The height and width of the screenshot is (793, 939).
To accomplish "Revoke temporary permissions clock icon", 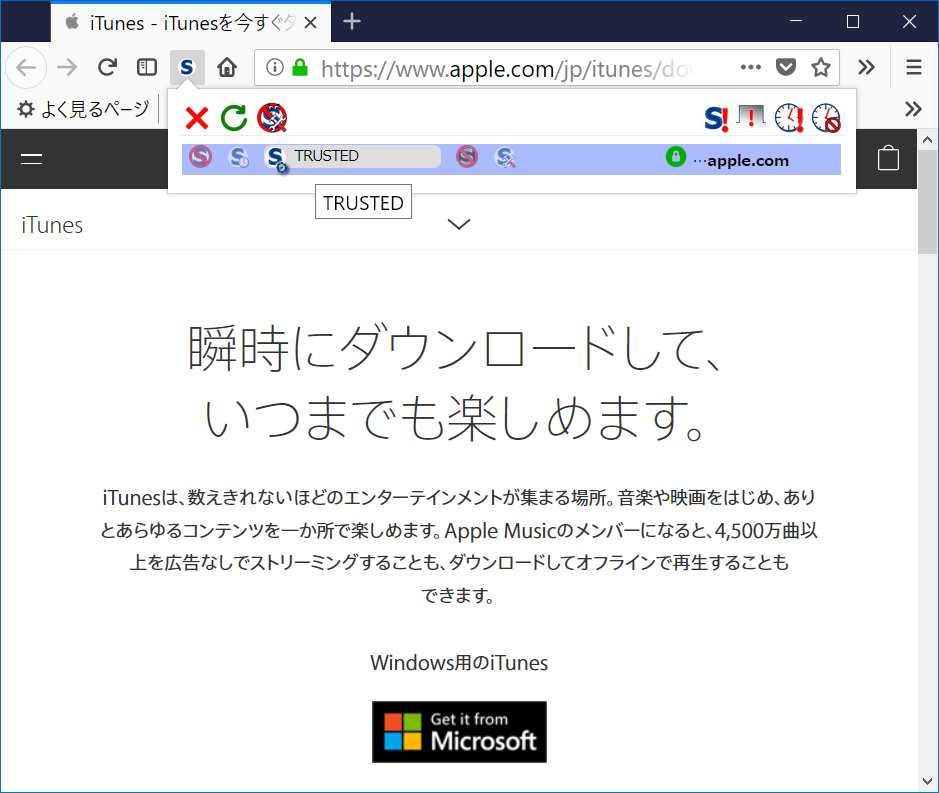I will tap(826, 117).
